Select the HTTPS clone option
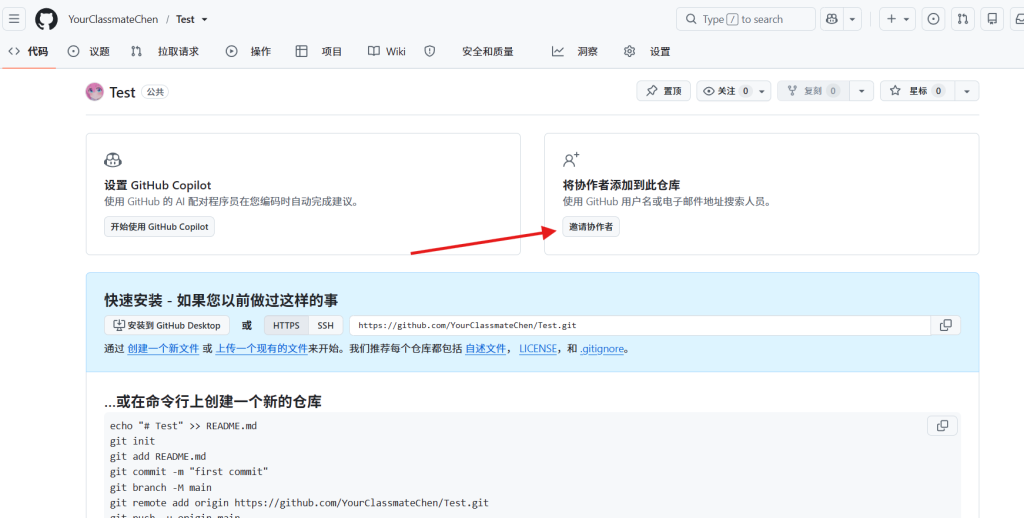Image resolution: width=1024 pixels, height=518 pixels. coord(286,325)
